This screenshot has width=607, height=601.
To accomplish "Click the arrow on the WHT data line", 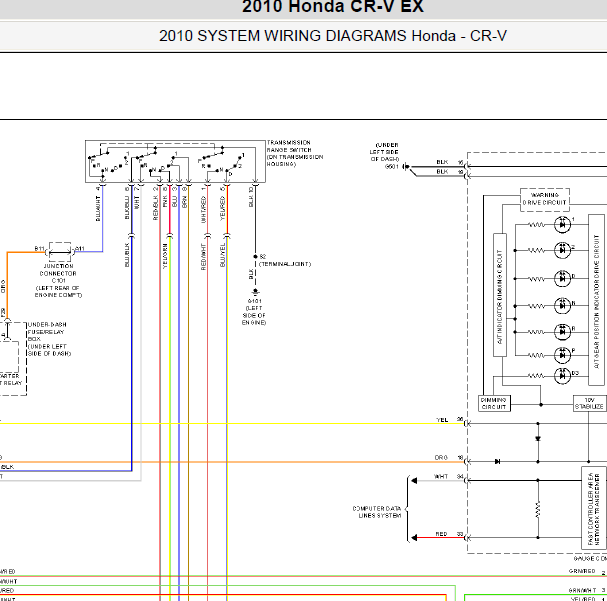I will [x=414, y=481].
